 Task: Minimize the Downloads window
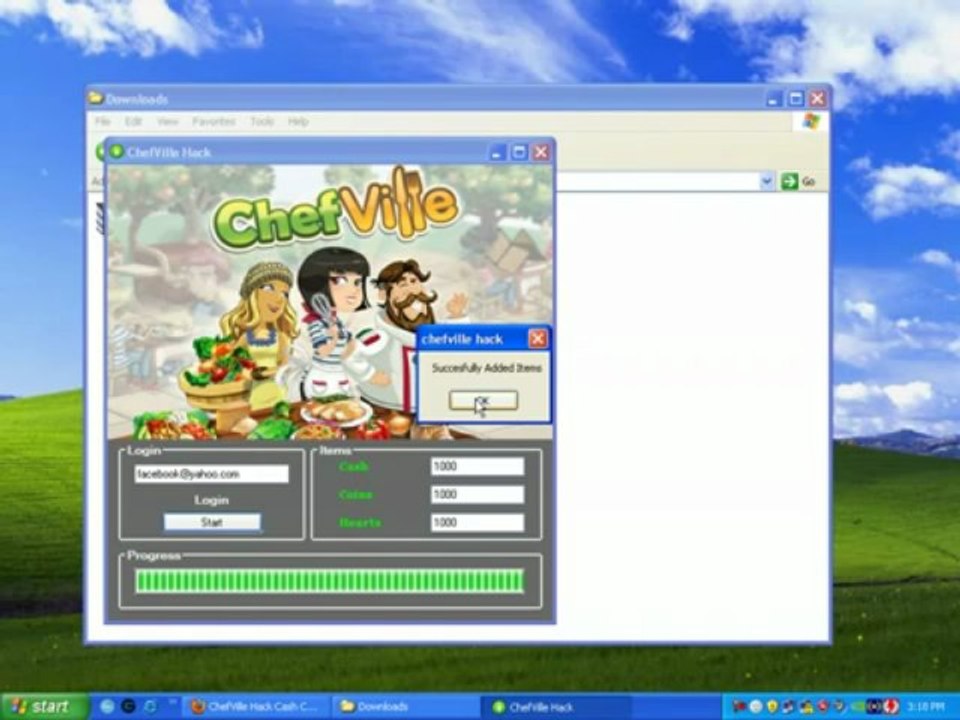[x=773, y=99]
